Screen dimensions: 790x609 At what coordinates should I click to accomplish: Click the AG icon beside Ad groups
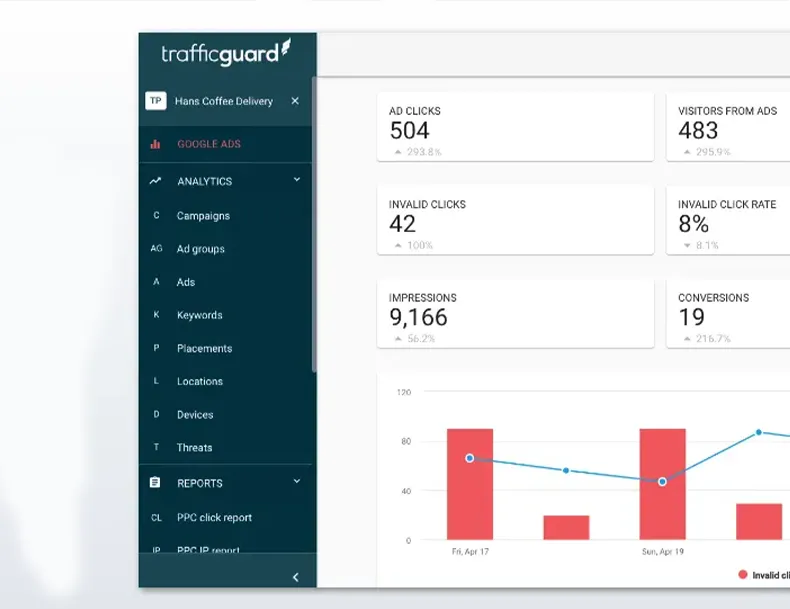(156, 248)
